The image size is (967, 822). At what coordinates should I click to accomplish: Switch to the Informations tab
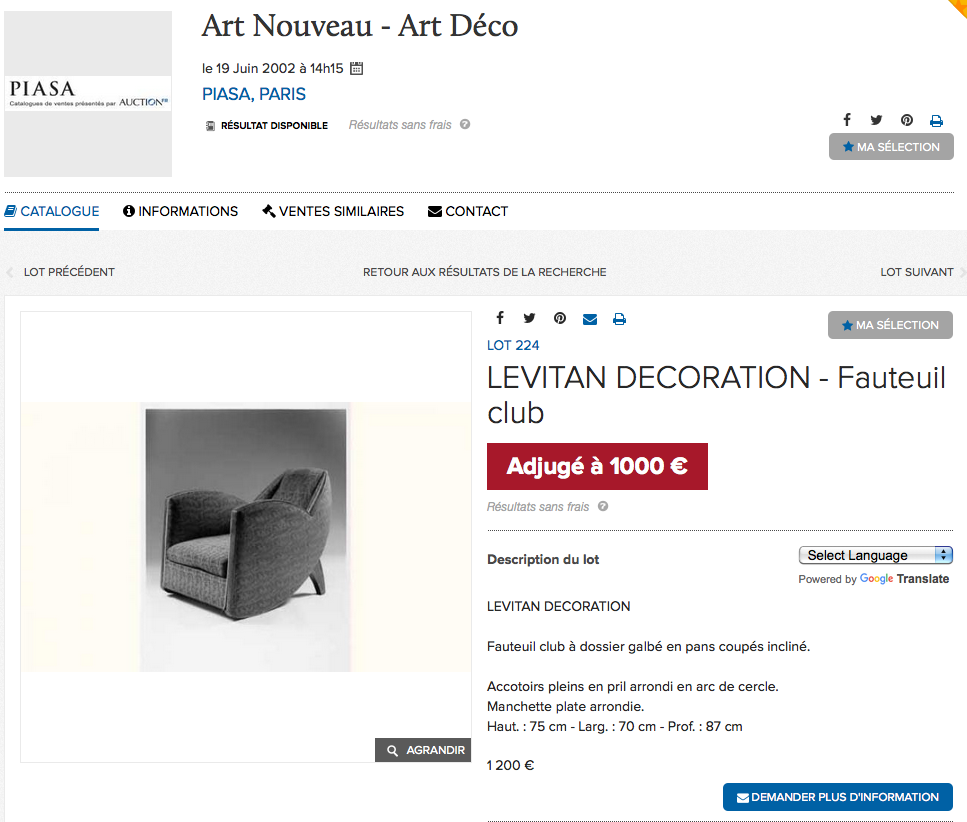tap(181, 211)
